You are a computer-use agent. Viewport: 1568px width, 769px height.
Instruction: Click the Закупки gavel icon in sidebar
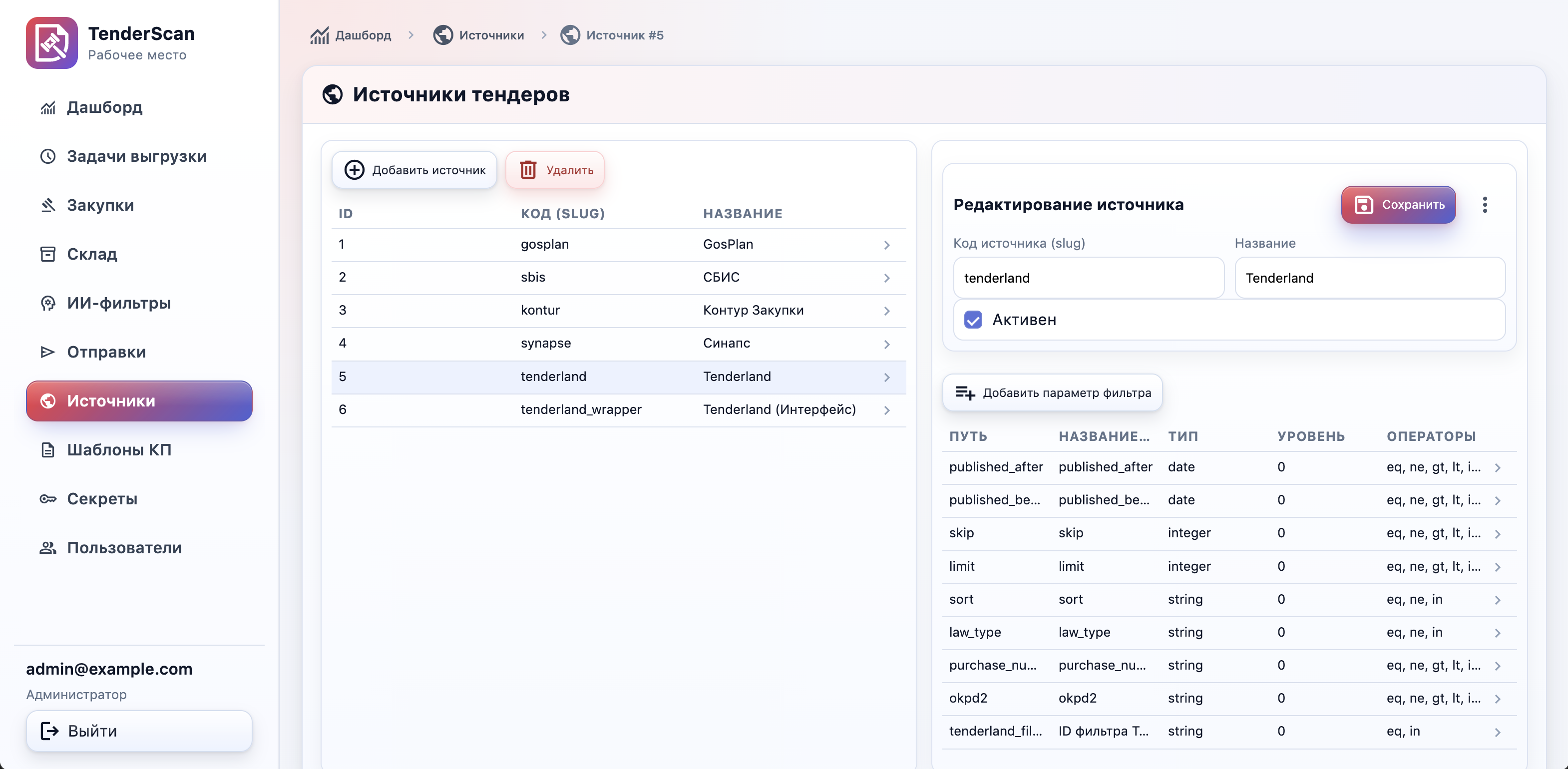click(x=48, y=205)
